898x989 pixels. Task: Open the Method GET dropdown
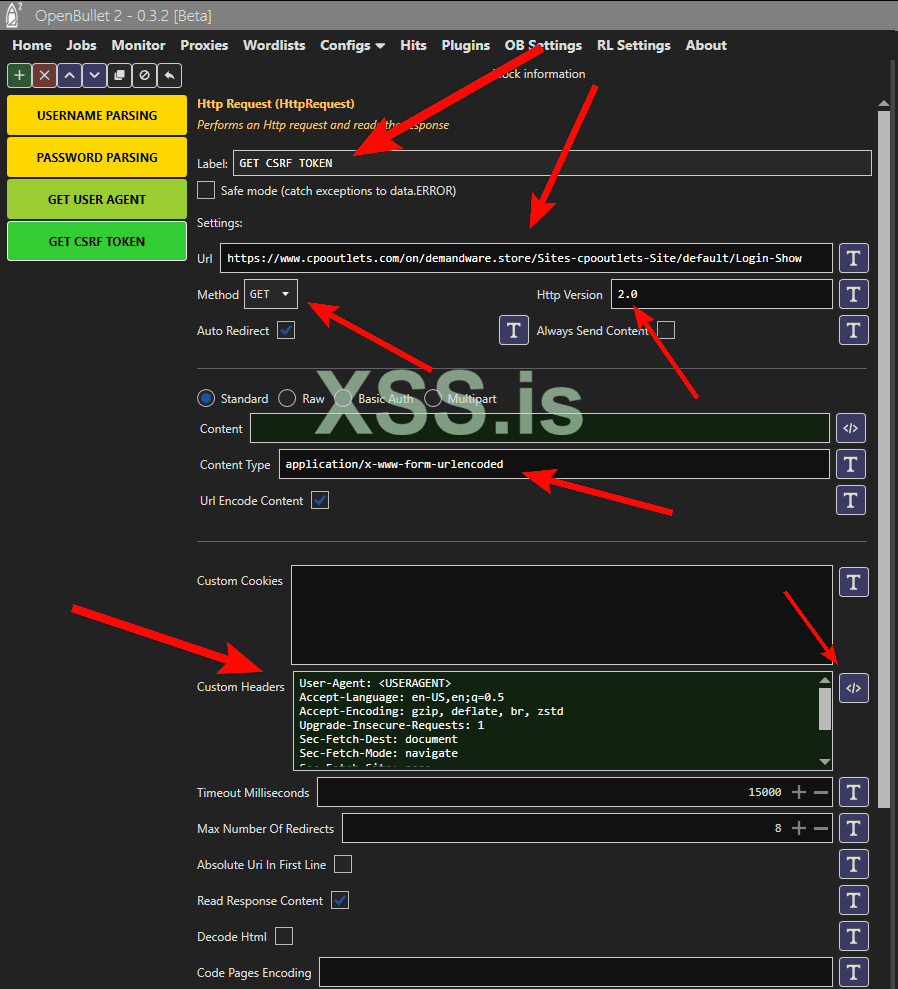pyautogui.click(x=271, y=294)
